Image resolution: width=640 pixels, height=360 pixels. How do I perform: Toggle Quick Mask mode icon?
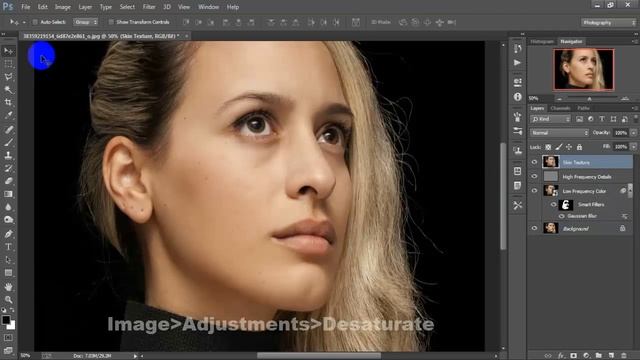[x=8, y=338]
